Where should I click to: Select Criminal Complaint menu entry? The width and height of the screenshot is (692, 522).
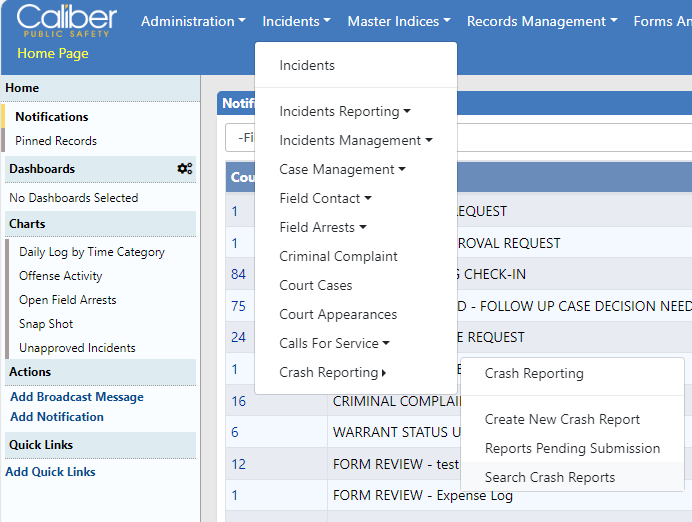(338, 256)
